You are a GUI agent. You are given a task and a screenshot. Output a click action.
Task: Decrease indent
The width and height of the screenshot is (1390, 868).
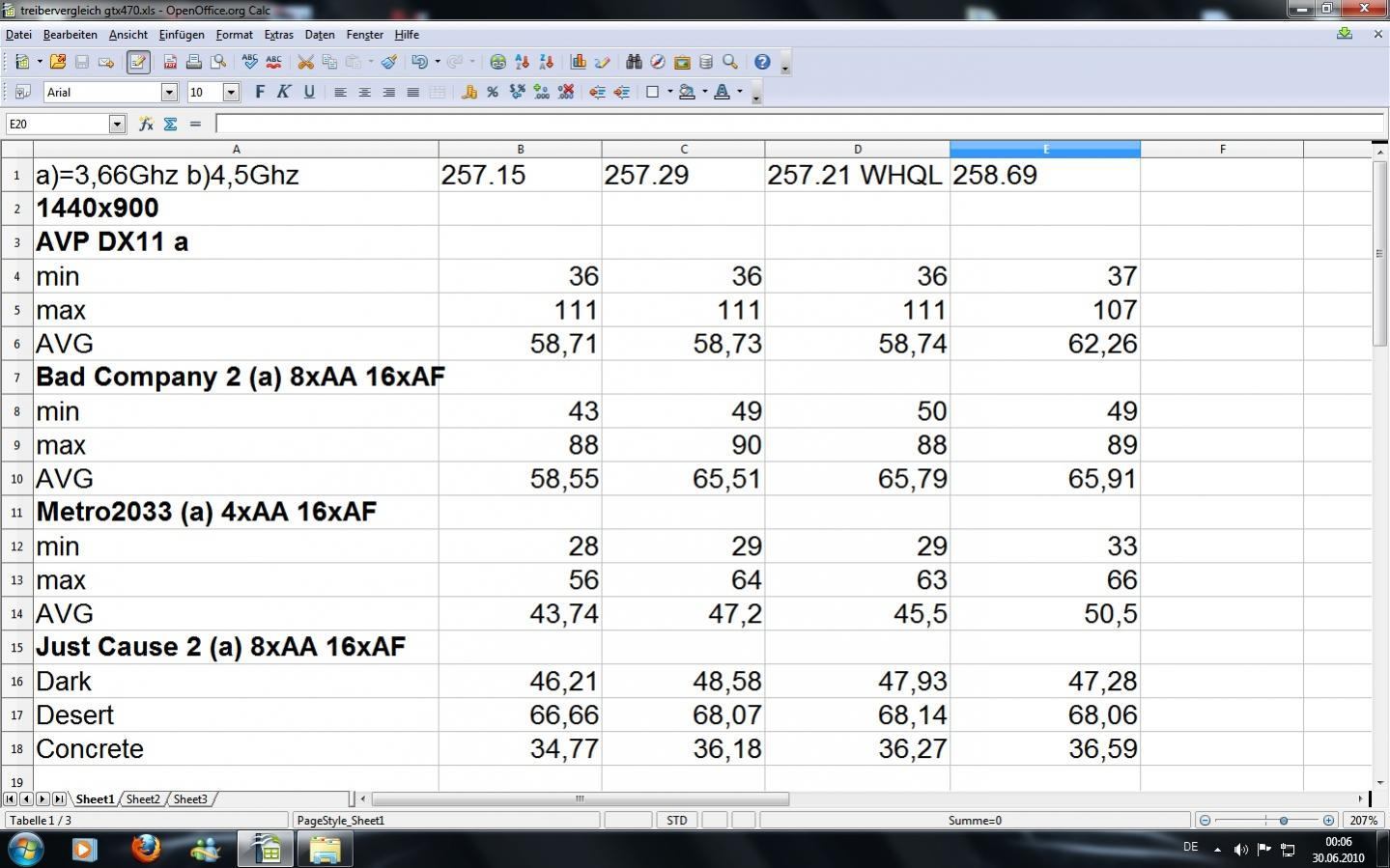(597, 92)
